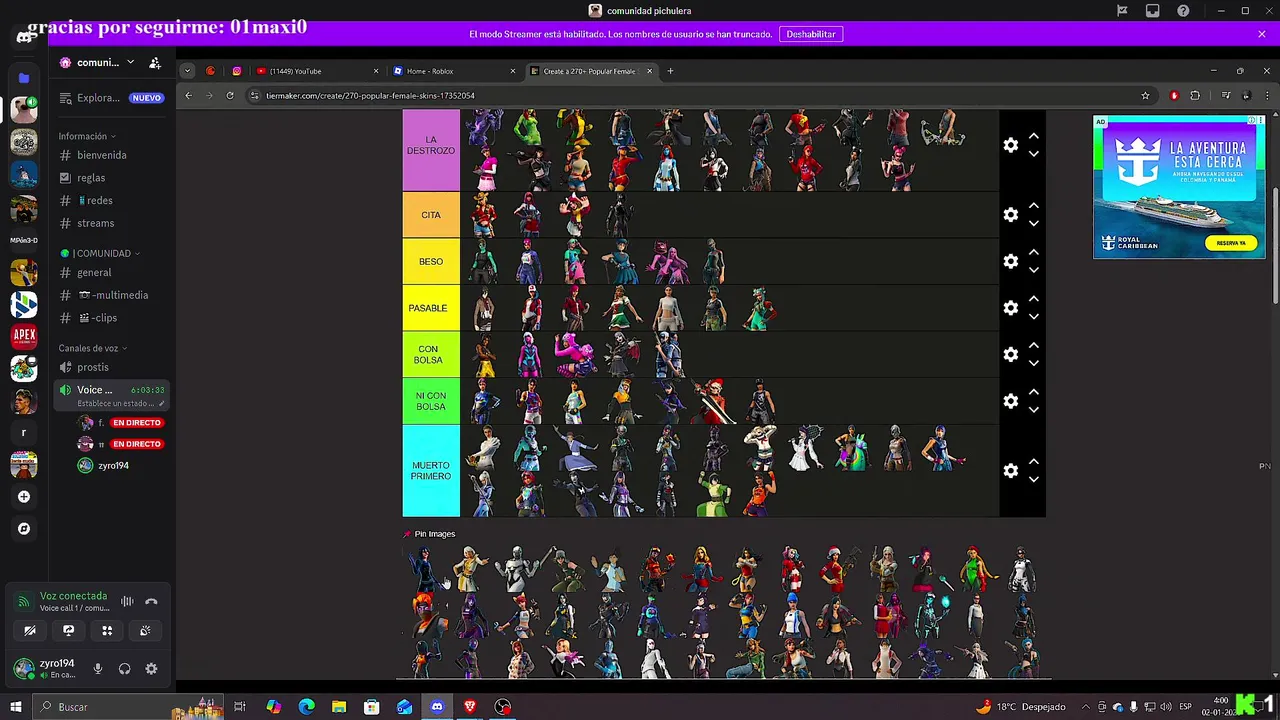Open settings gear for PASABLE tier row

[1011, 308]
